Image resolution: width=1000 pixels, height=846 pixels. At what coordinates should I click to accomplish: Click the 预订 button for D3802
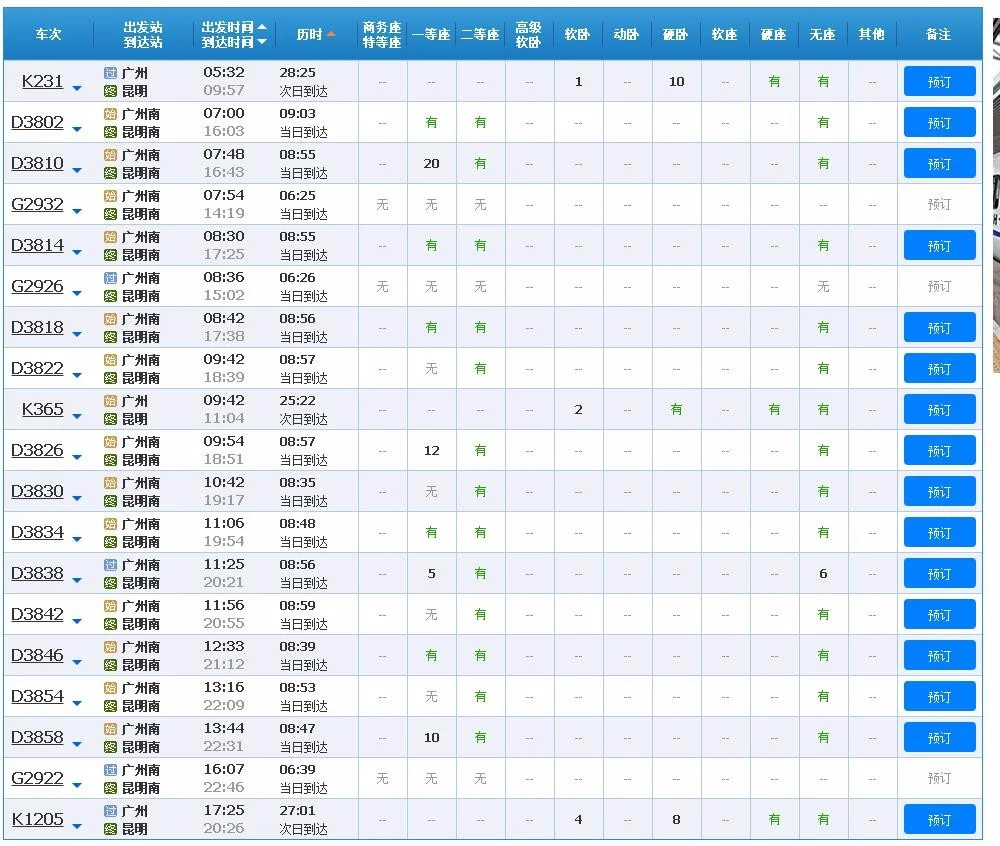[938, 122]
